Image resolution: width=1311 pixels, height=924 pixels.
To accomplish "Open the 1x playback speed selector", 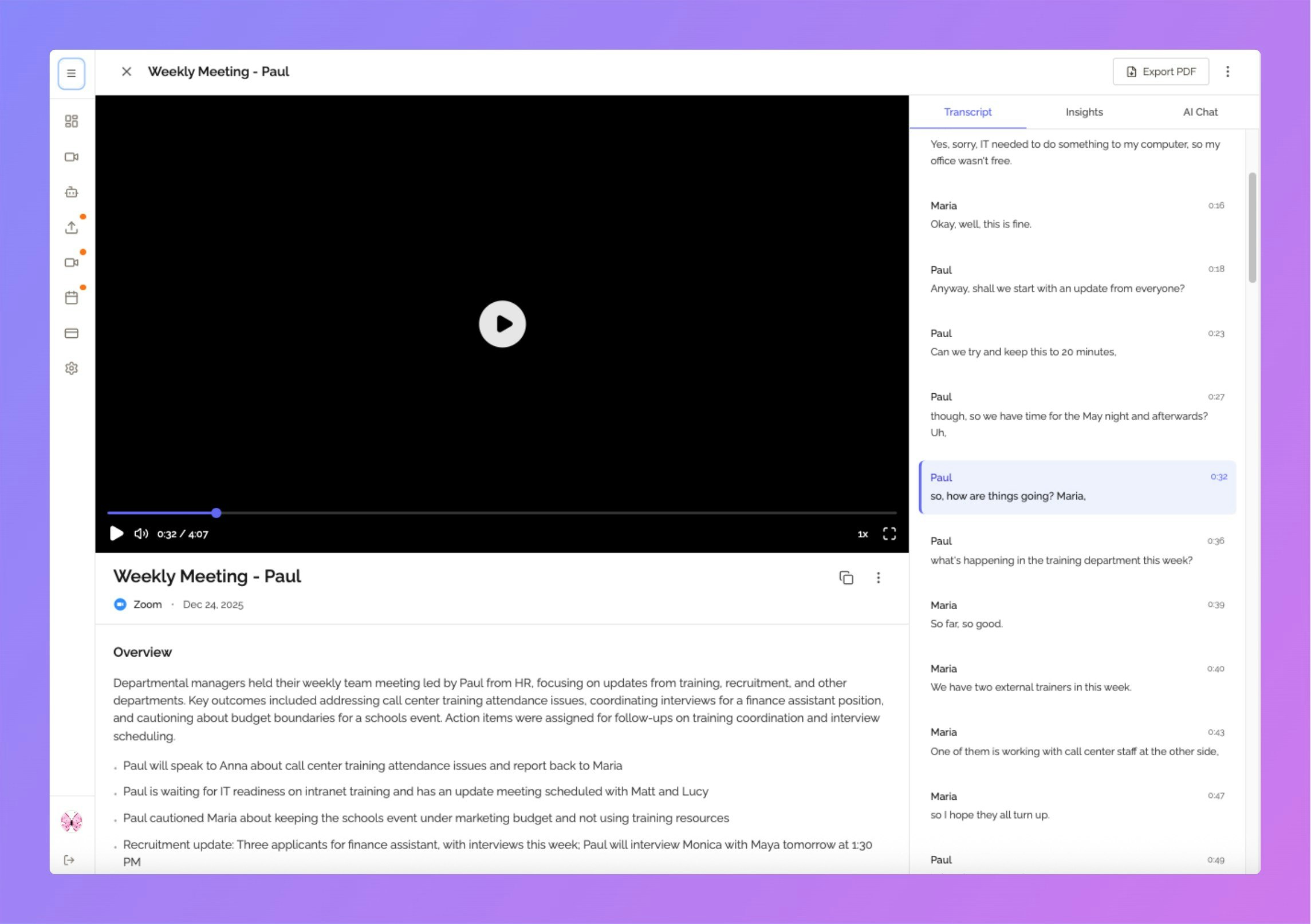I will tap(863, 534).
